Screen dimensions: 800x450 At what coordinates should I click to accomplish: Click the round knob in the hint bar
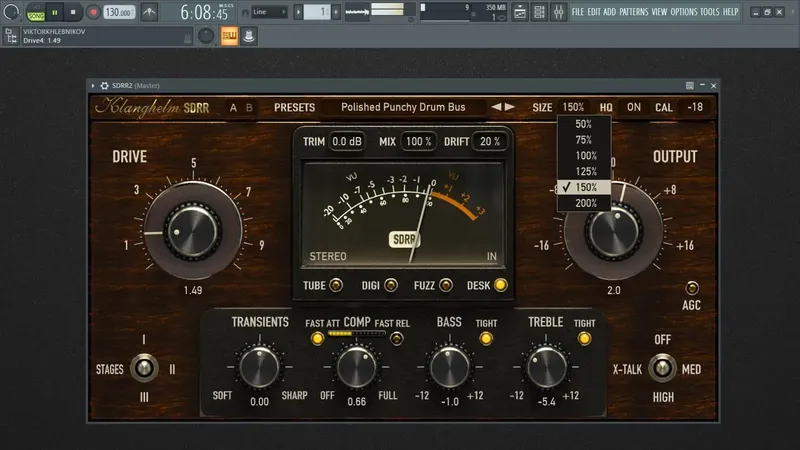(x=206, y=36)
